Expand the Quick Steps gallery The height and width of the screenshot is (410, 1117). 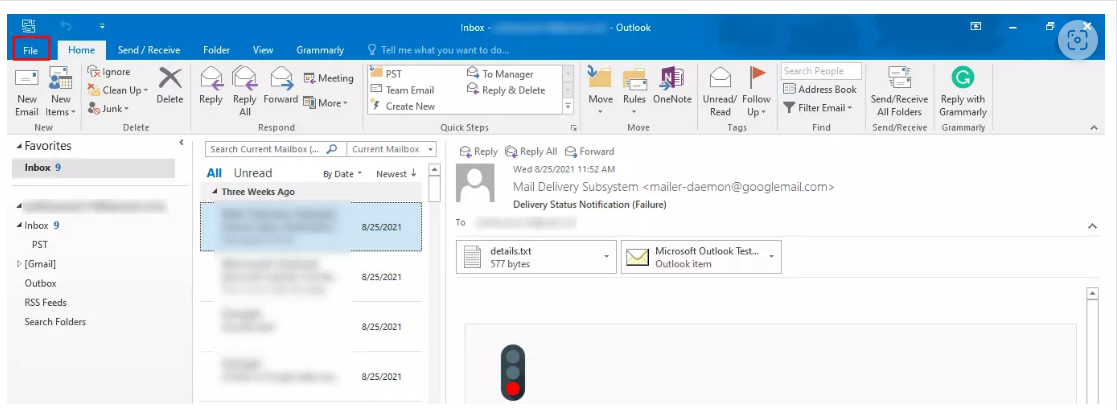click(568, 106)
